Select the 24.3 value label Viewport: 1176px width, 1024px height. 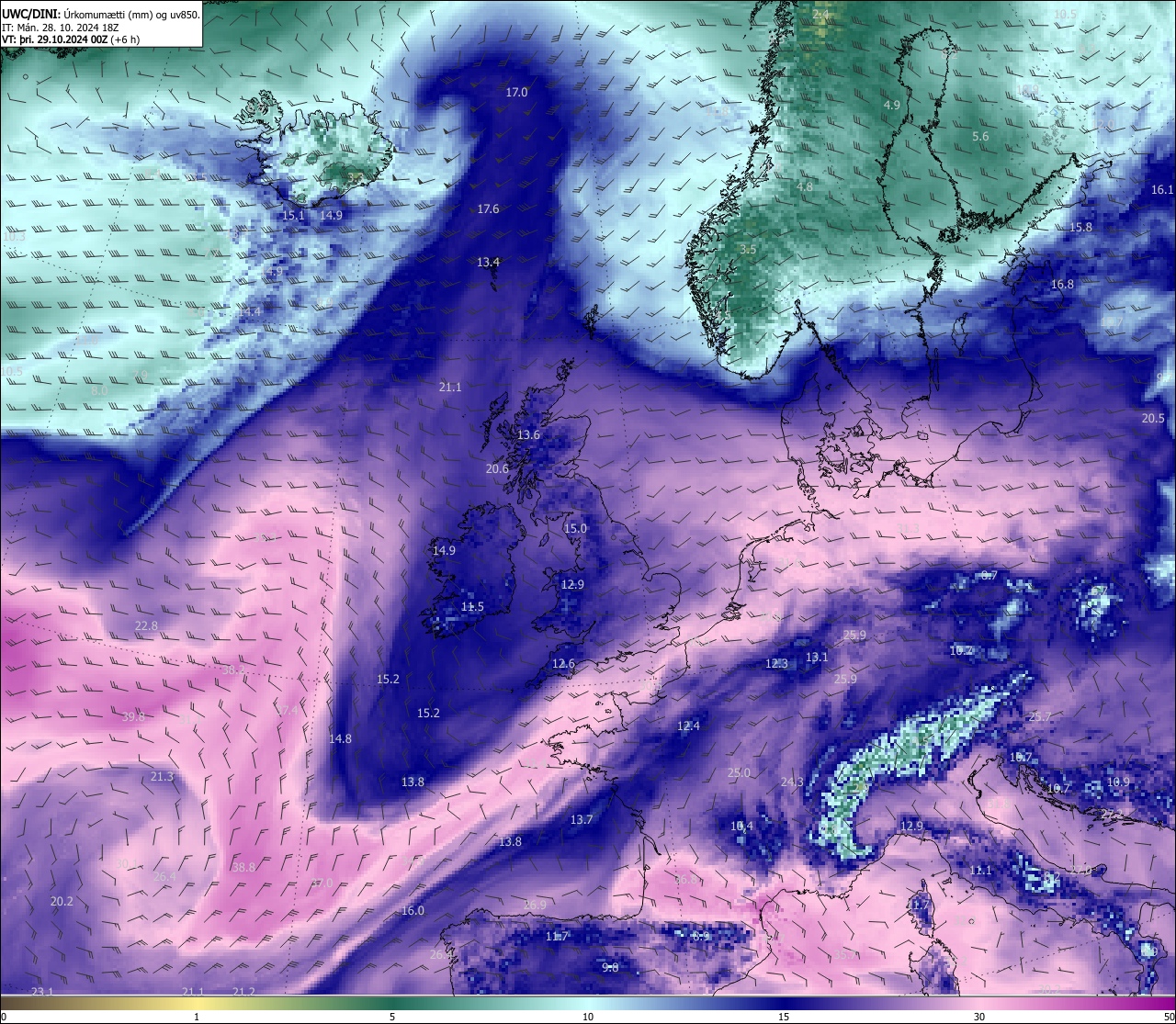pos(792,782)
